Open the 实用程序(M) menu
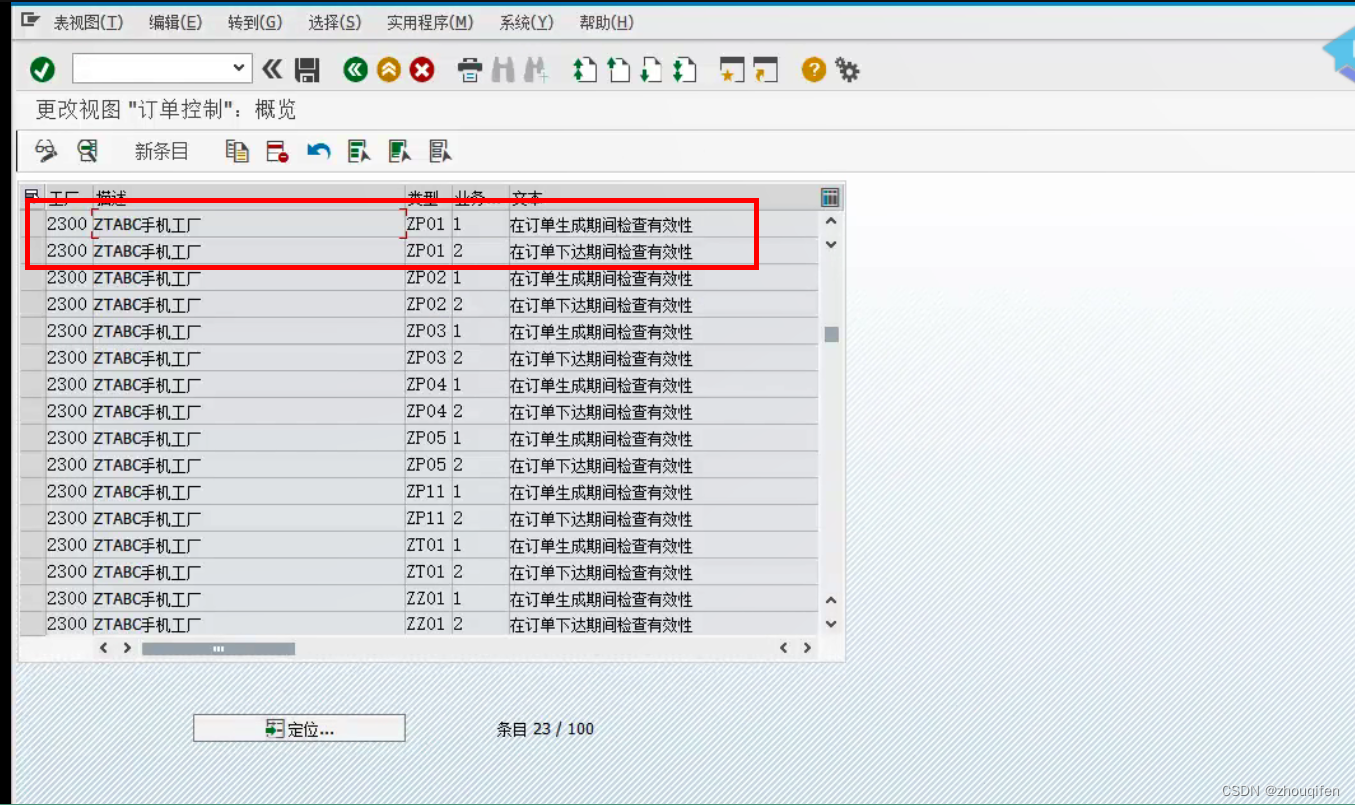 [431, 22]
